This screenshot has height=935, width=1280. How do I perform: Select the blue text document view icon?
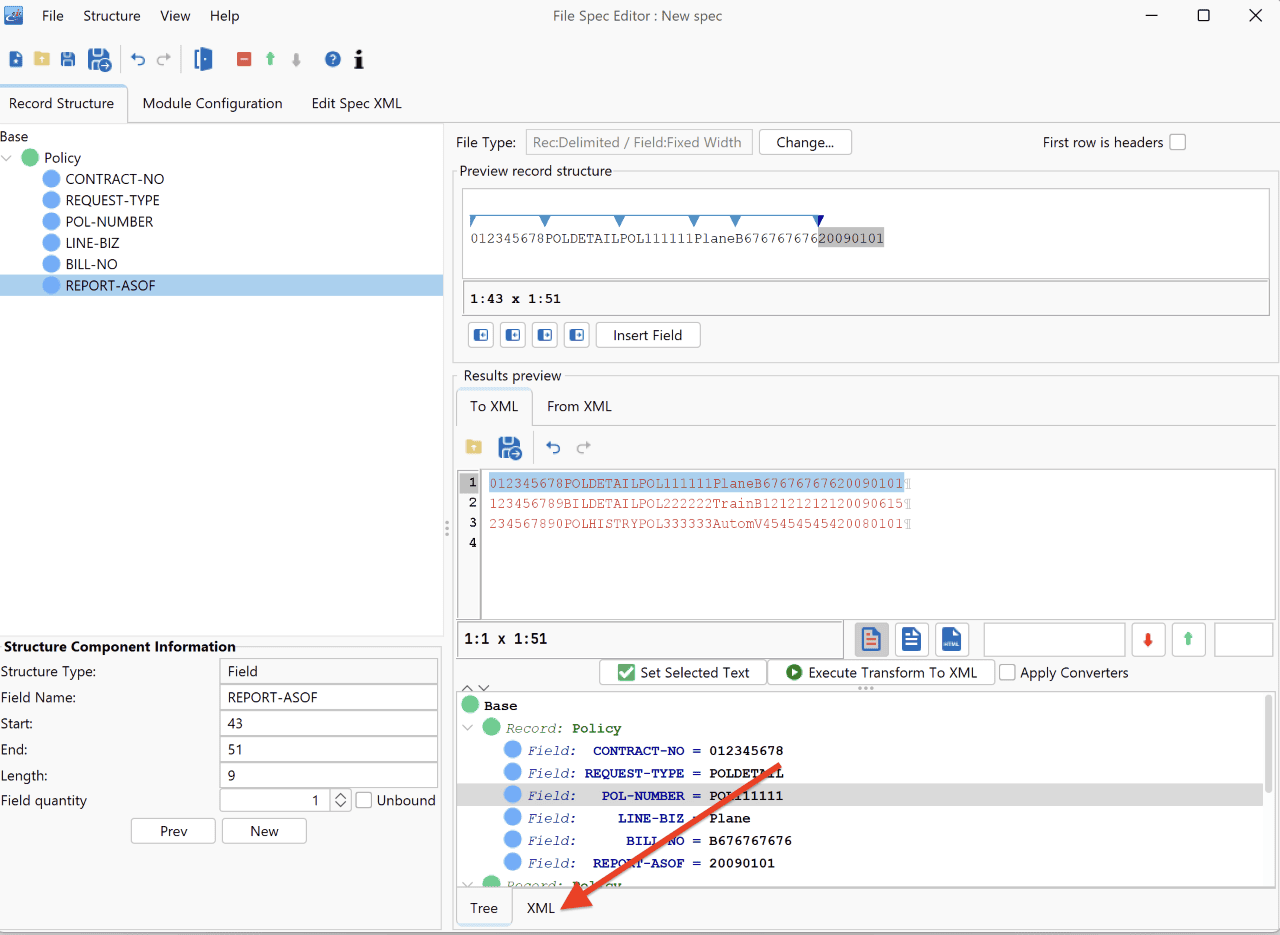coord(911,639)
